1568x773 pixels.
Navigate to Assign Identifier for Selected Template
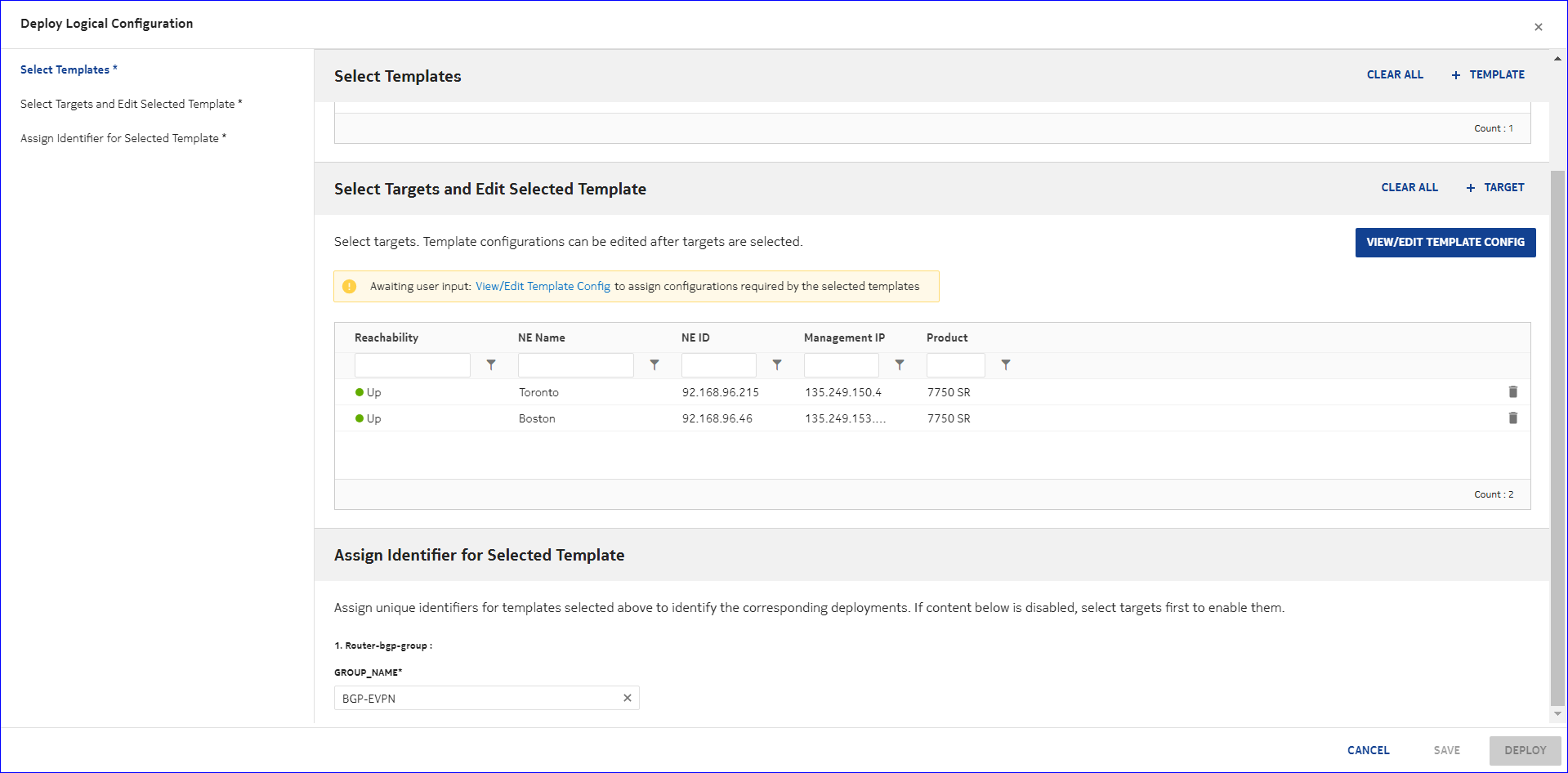[x=123, y=138]
